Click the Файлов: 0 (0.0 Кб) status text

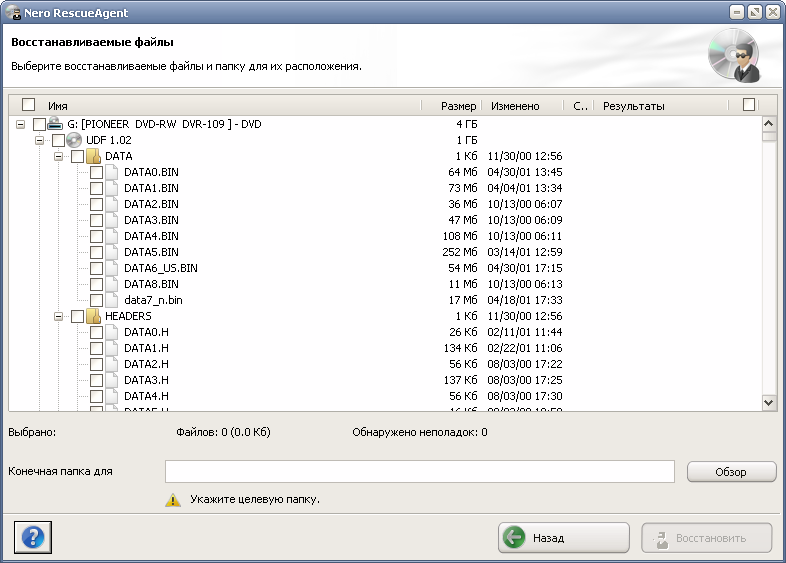click(x=223, y=432)
